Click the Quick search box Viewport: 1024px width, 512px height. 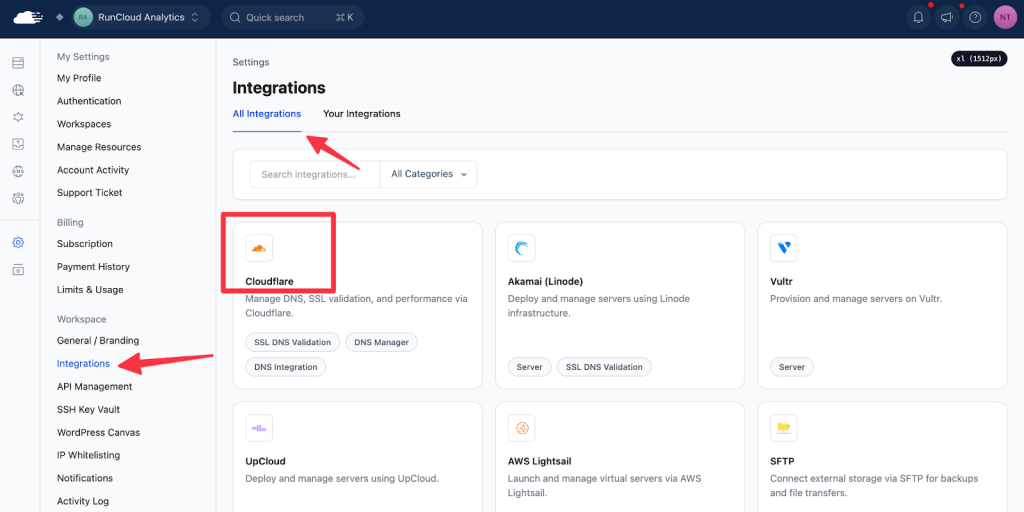click(x=293, y=18)
